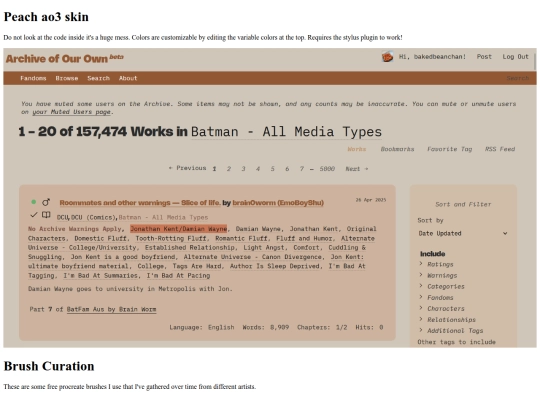The height and width of the screenshot is (405, 540).
Task: Open the Fandoms menu
Action: 33,78
